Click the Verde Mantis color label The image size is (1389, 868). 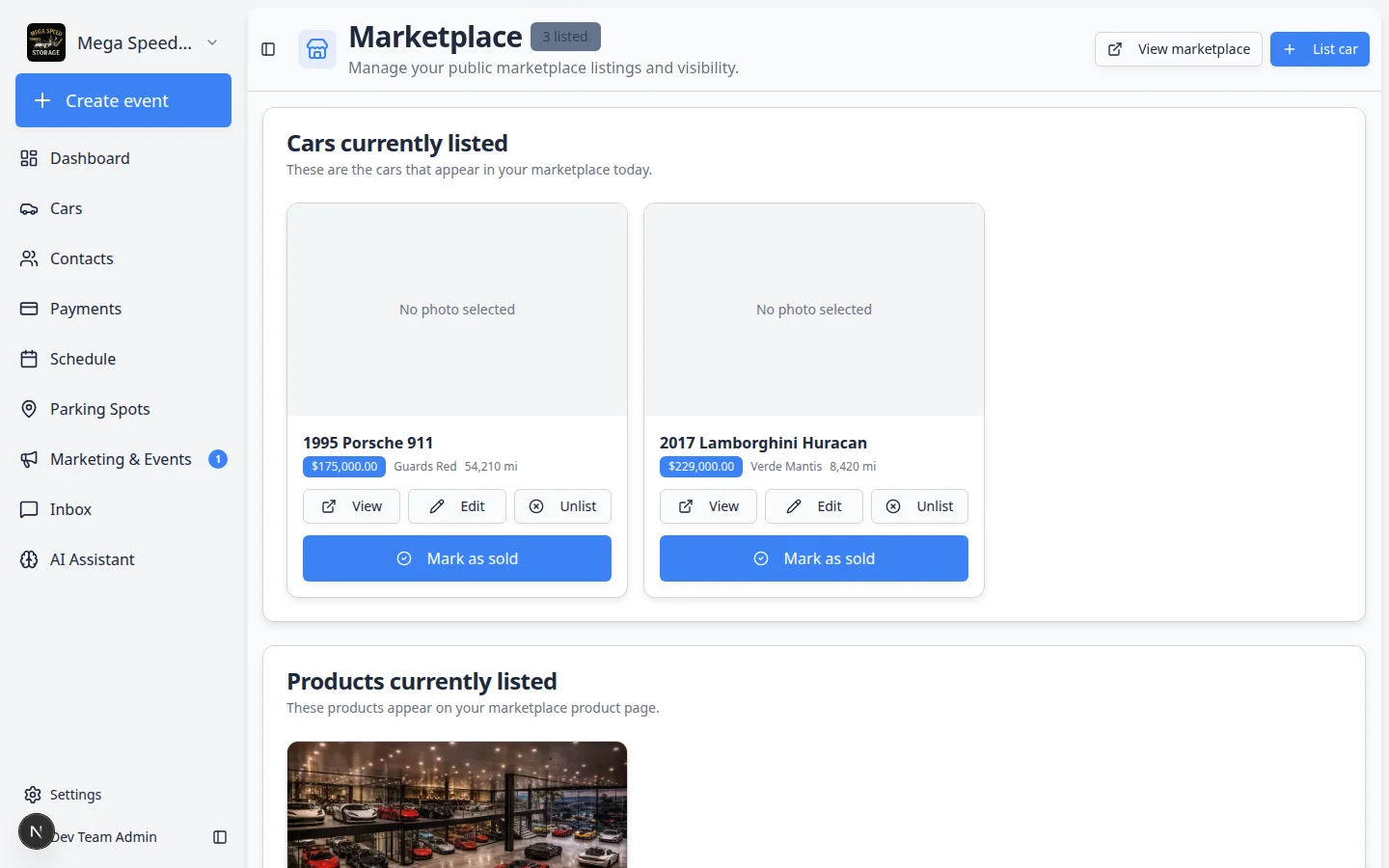[786, 467]
